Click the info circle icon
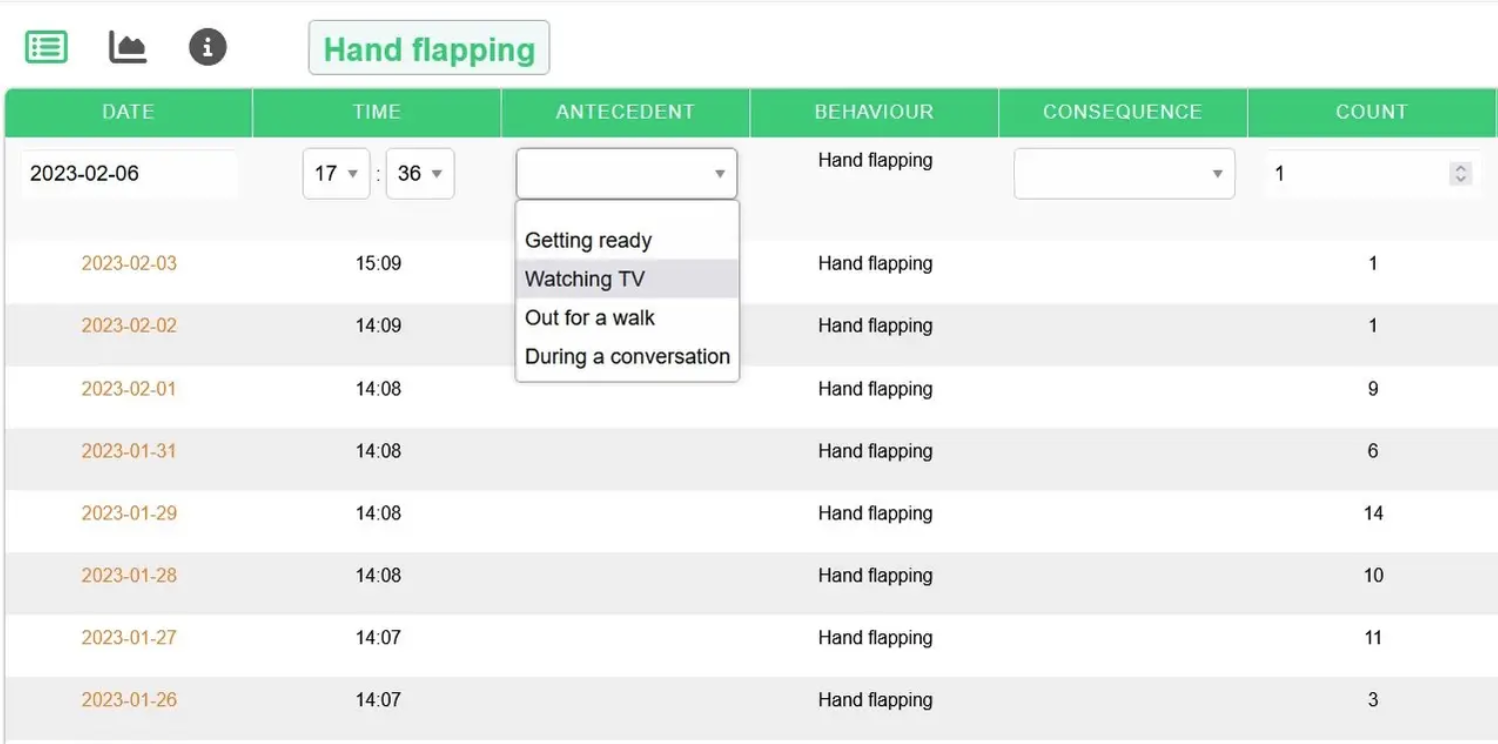The width and height of the screenshot is (1498, 744). tap(208, 47)
